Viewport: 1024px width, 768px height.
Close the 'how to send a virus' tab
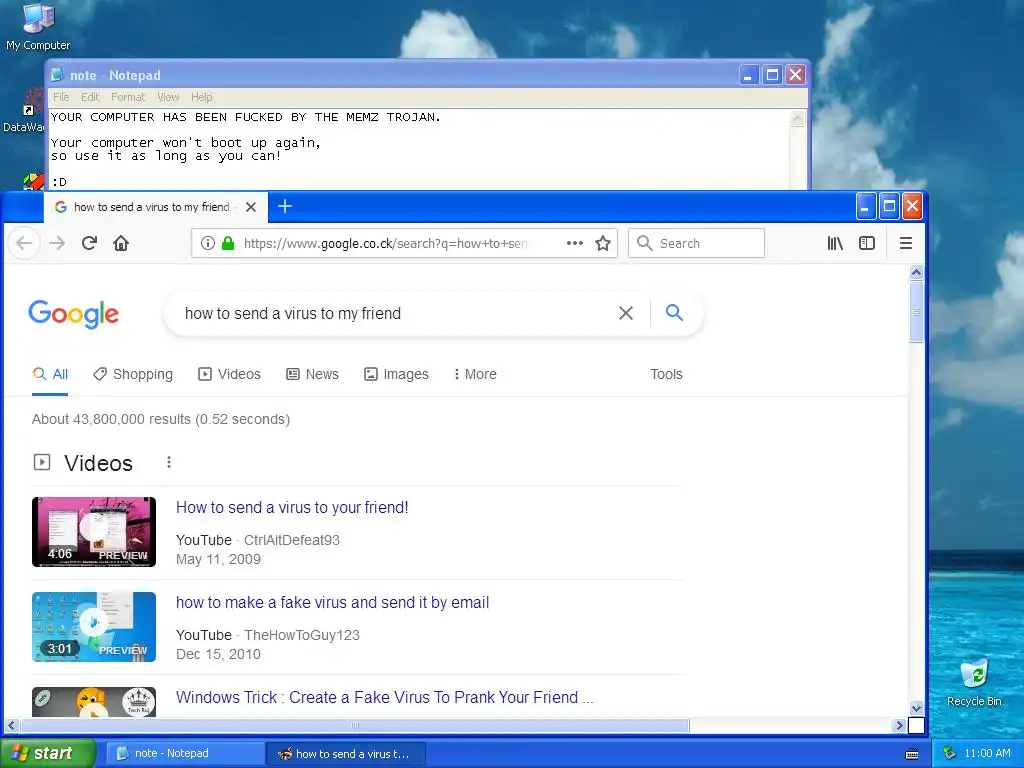[x=251, y=207]
